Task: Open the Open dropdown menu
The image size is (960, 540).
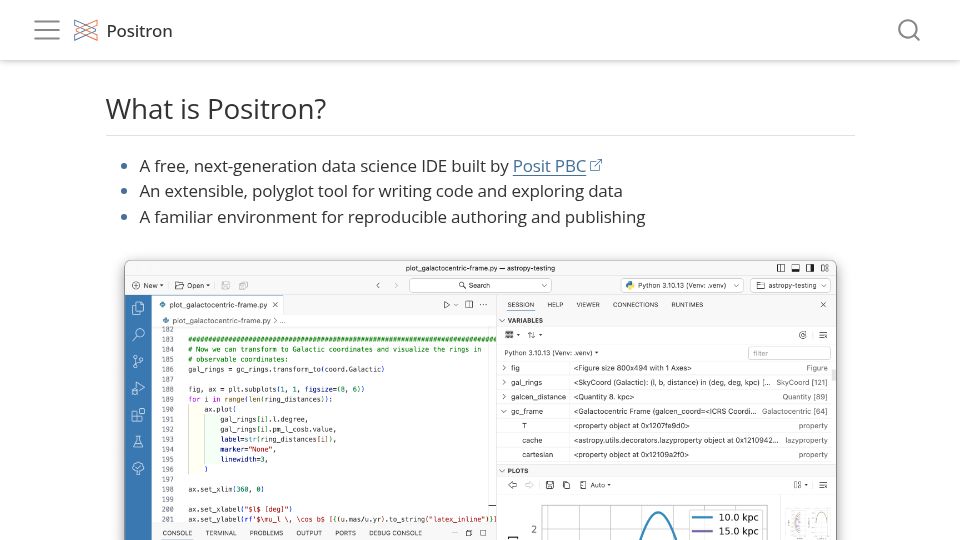Action: (x=192, y=285)
